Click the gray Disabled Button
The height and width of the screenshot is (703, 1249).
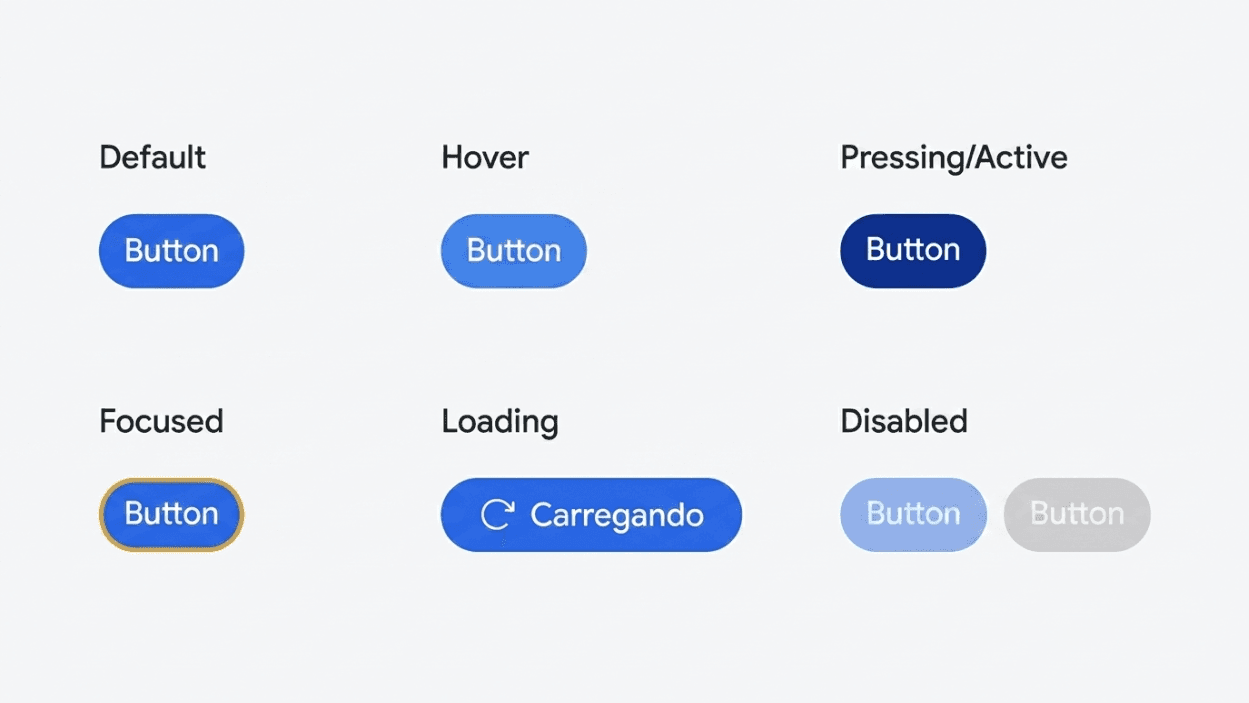(x=1077, y=514)
